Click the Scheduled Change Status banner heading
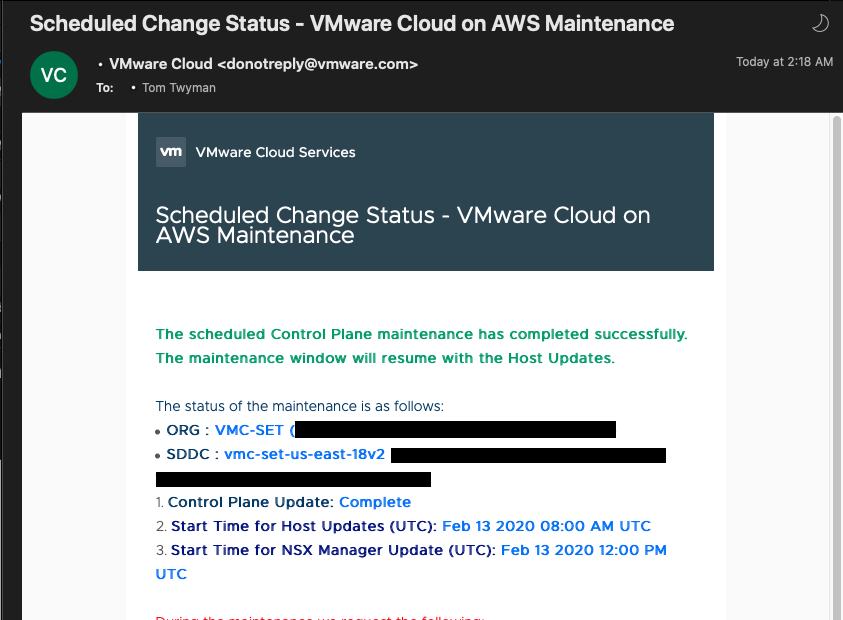Viewport: 843px width, 620px height. coord(403,225)
